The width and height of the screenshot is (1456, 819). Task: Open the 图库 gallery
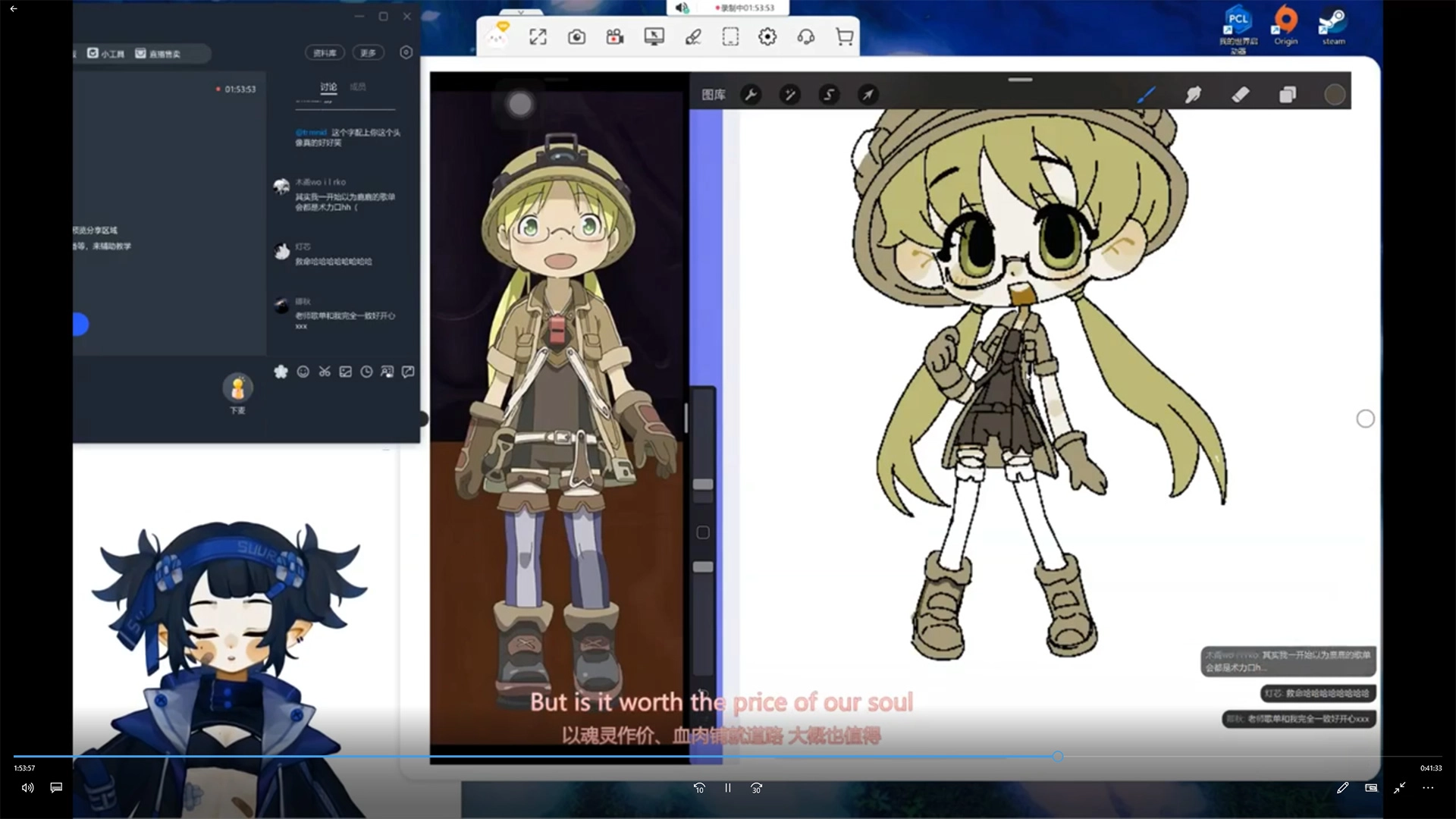click(x=713, y=95)
